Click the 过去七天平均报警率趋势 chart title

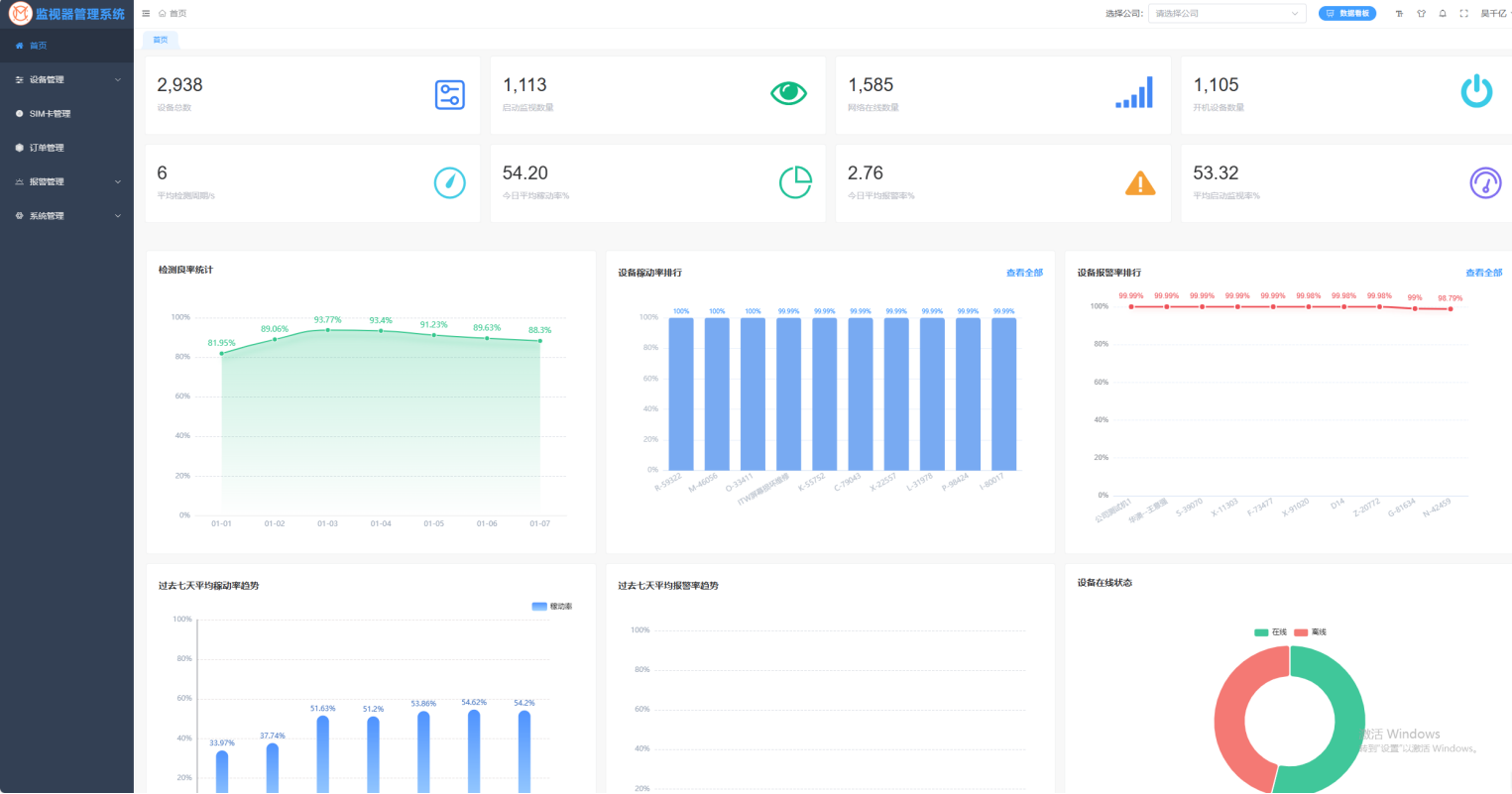point(668,586)
